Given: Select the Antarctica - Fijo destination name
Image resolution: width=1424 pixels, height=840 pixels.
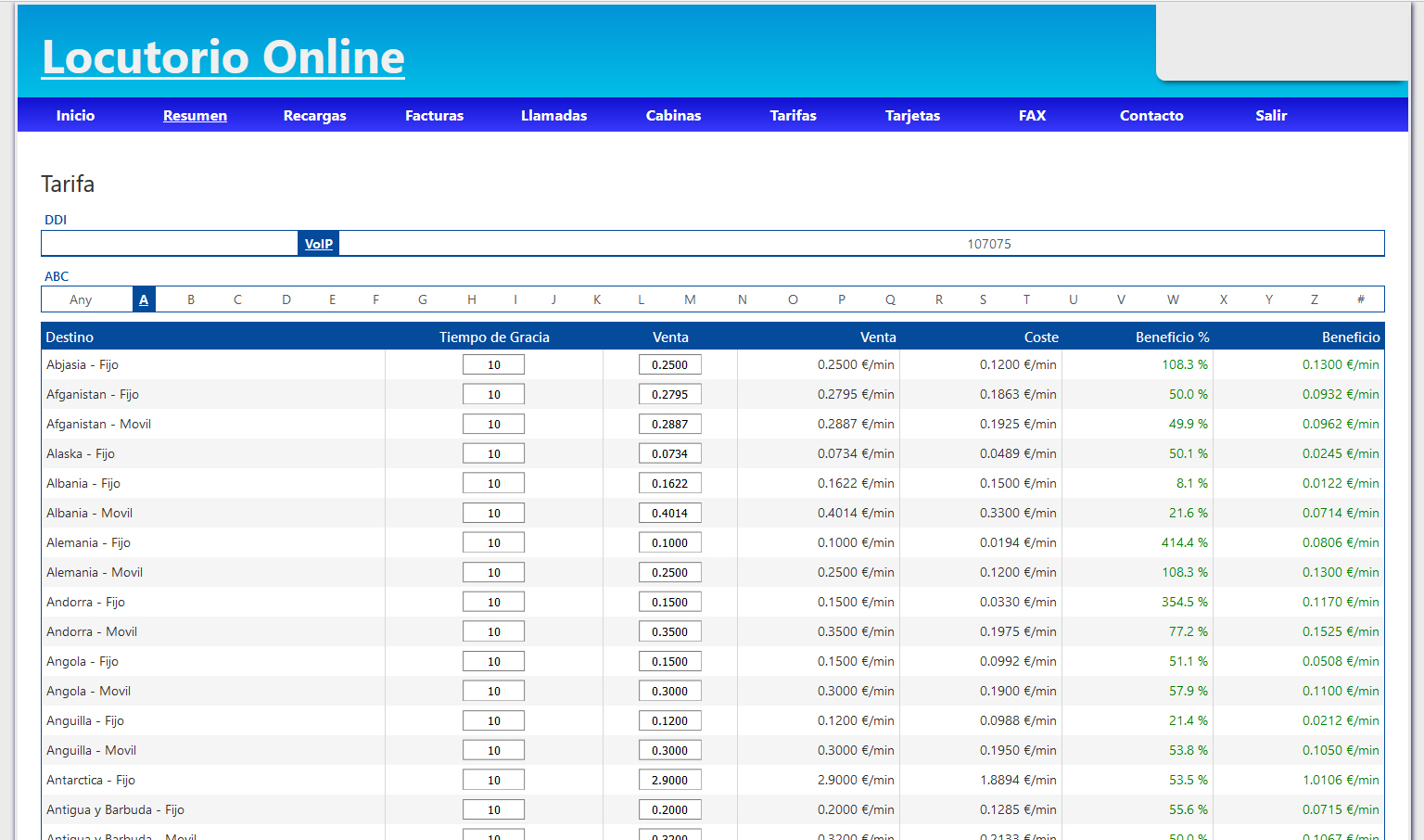Looking at the screenshot, I should pos(91,780).
